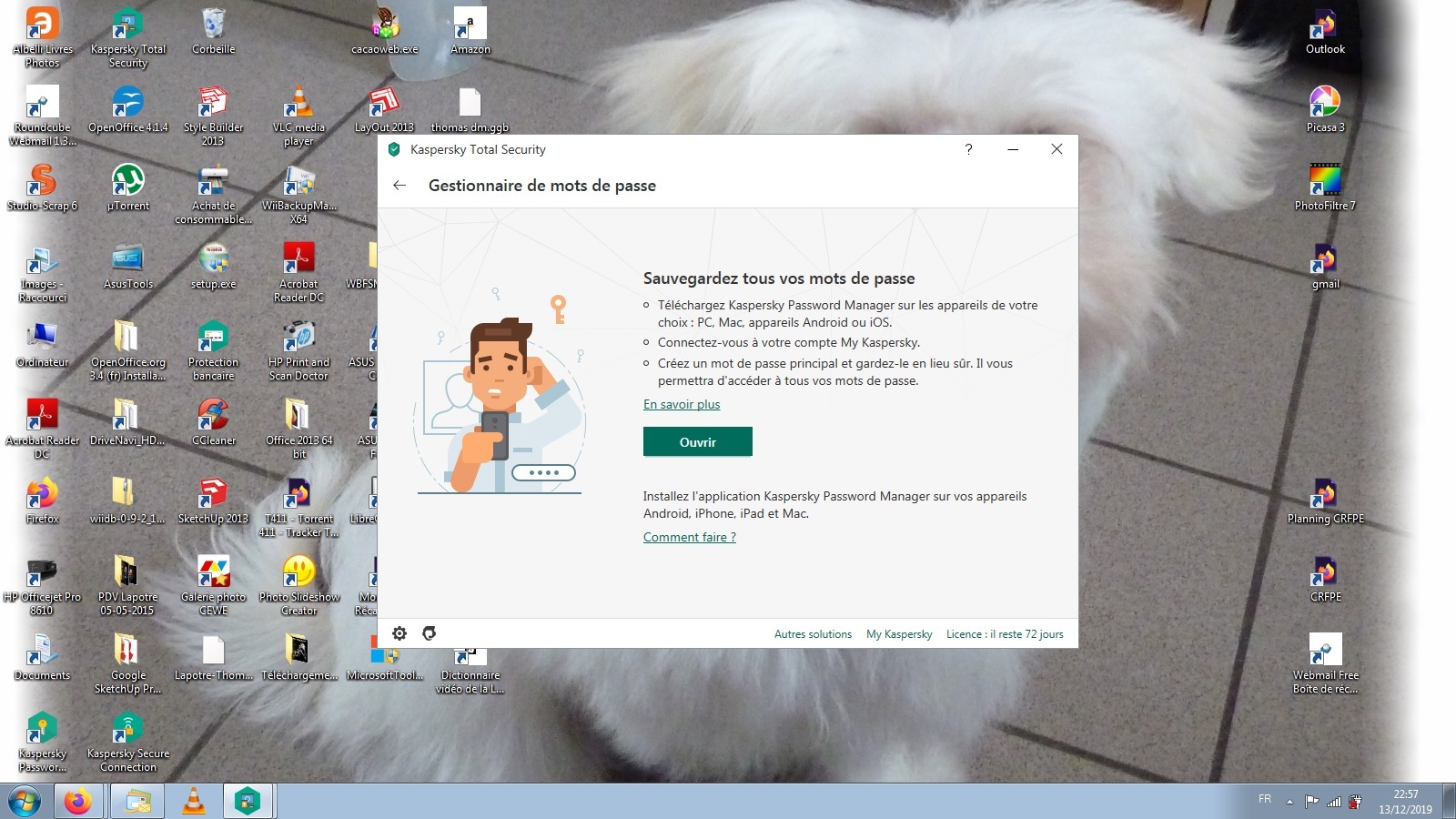Follow the 'En savoir plus' link
This screenshot has width=1456, height=819.
coord(682,404)
